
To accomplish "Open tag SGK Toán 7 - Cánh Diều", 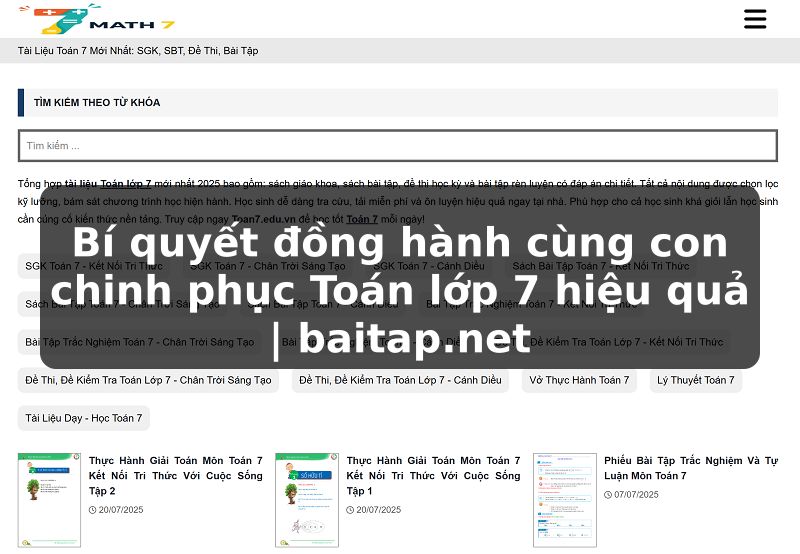I will point(429,266).
